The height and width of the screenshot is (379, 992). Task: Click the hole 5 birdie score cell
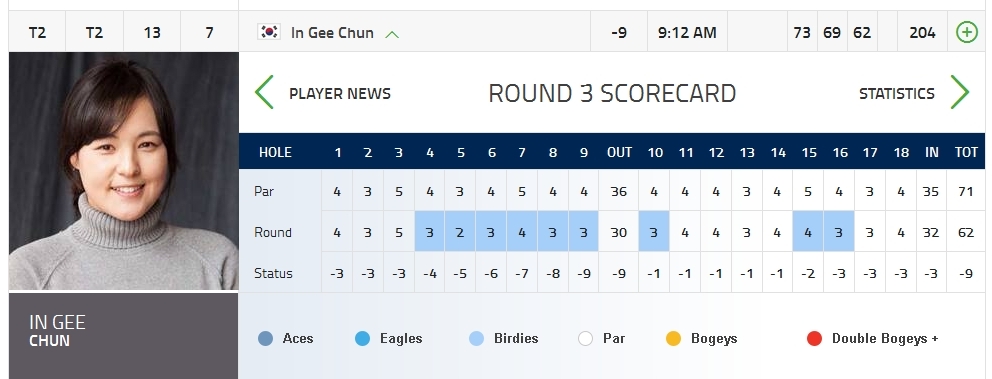point(460,232)
